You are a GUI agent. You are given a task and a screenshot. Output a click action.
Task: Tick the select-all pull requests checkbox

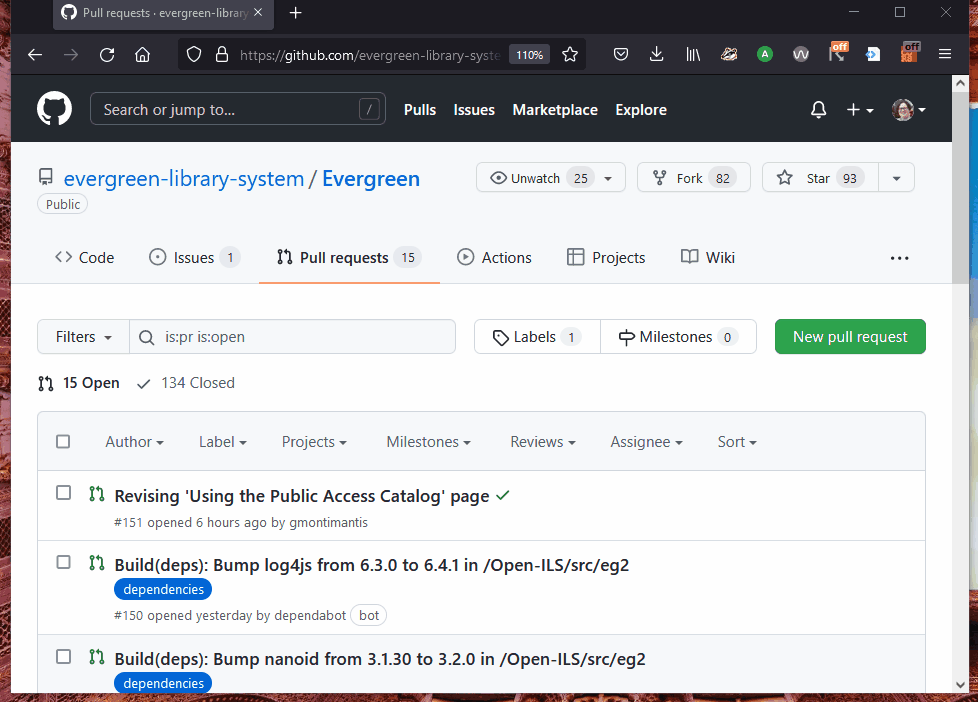(x=63, y=442)
